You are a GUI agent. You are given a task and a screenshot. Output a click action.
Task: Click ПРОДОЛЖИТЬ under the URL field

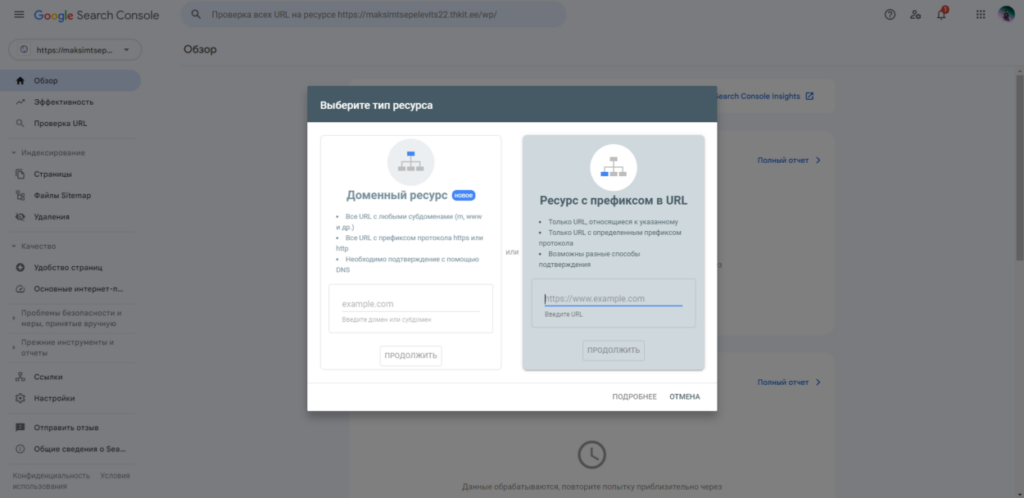(613, 350)
